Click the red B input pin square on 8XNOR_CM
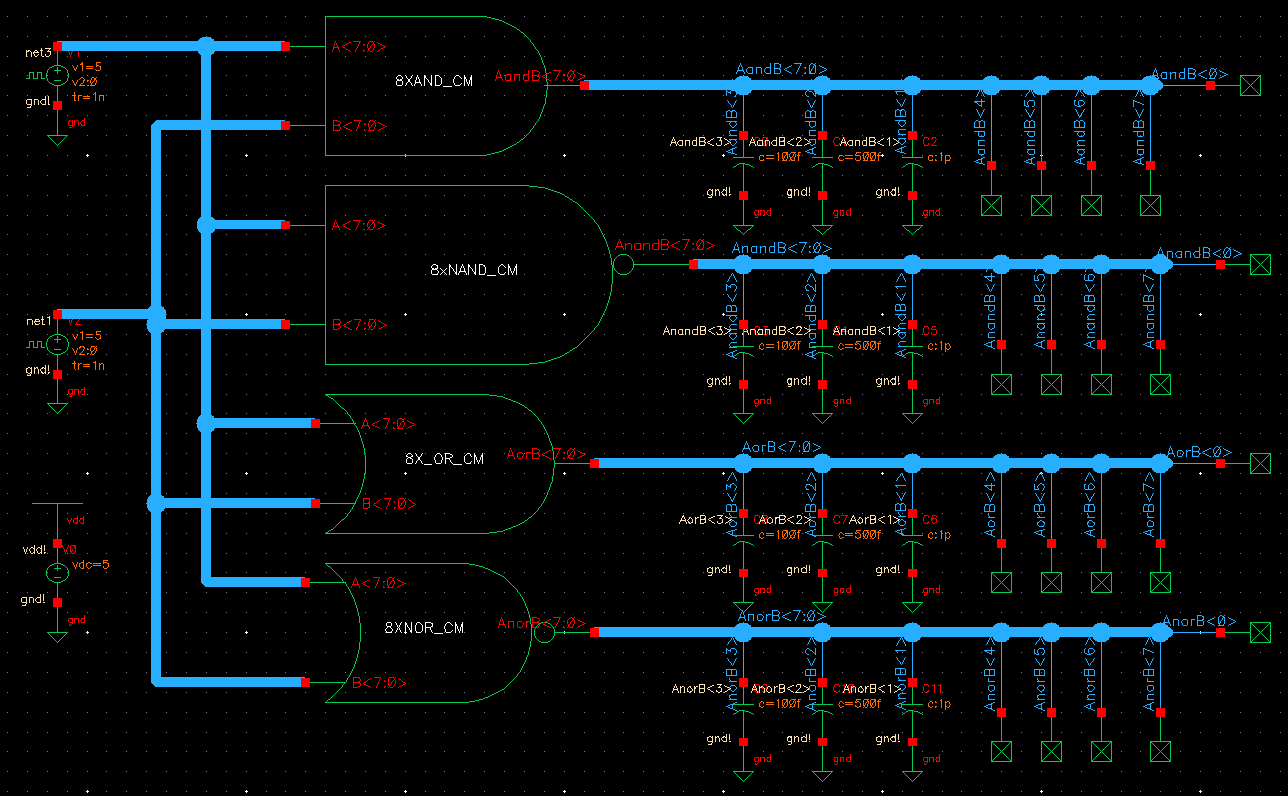Screen dimensions: 1288x796 pyautogui.click(x=306, y=682)
